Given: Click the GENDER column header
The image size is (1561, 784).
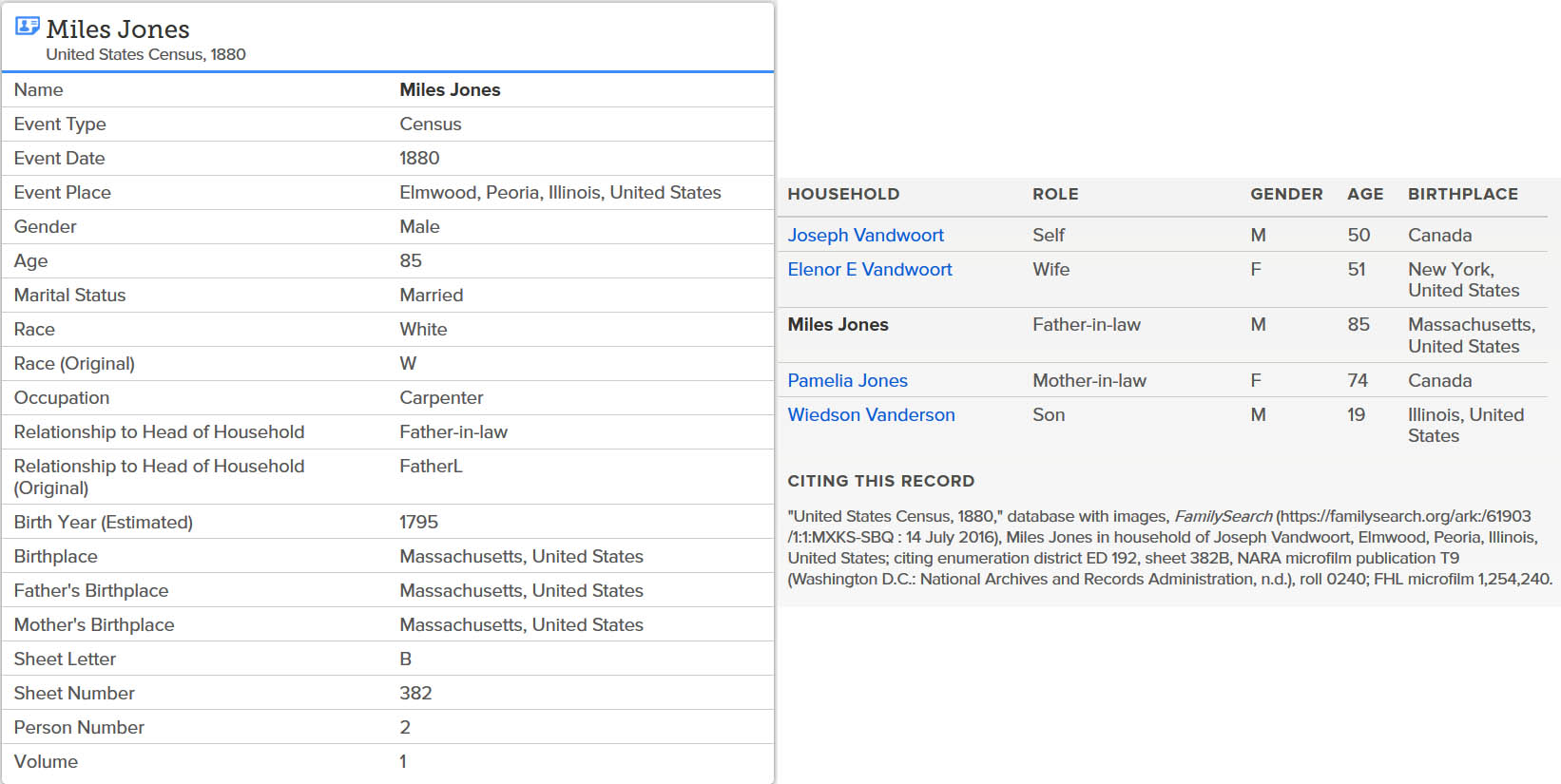Looking at the screenshot, I should (x=1286, y=194).
